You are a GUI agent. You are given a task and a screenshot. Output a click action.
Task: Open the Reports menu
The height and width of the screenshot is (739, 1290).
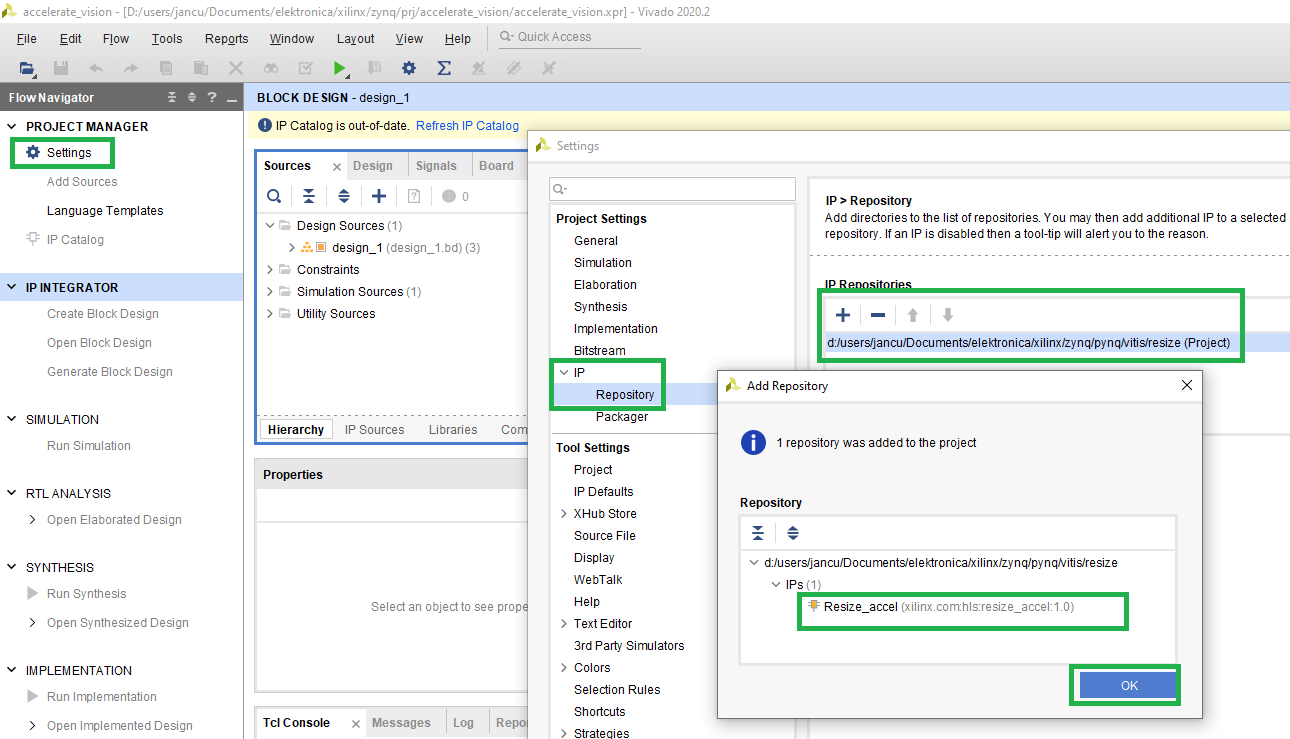pos(226,39)
